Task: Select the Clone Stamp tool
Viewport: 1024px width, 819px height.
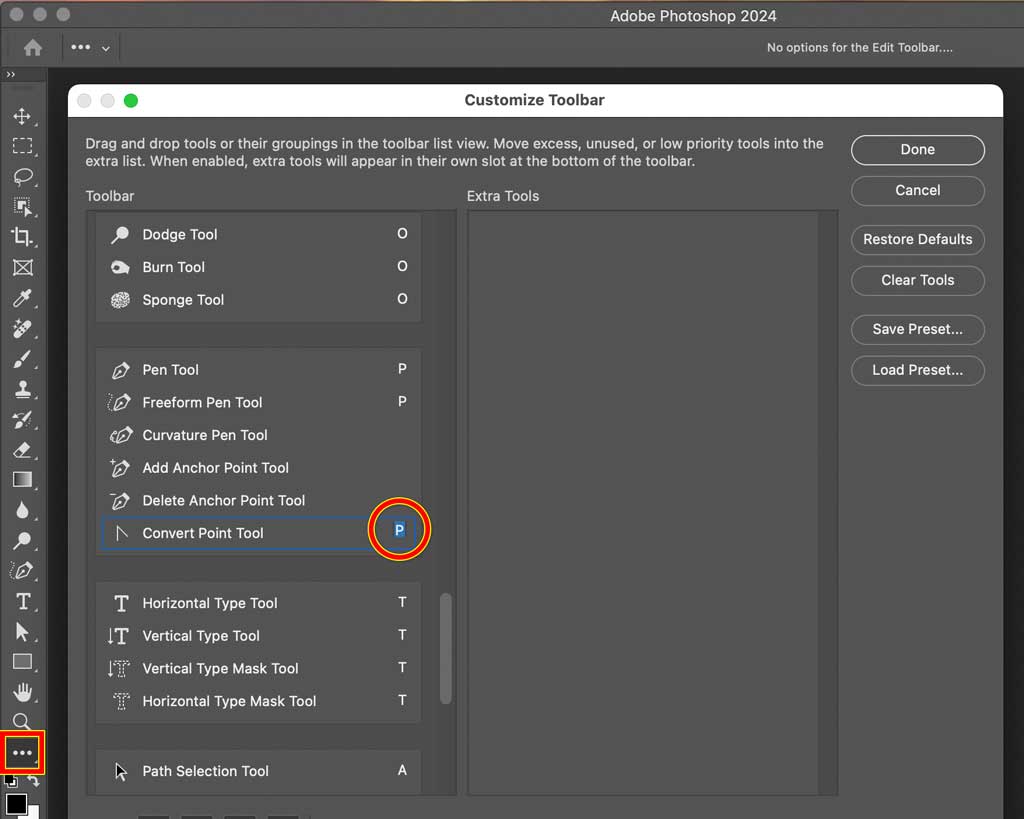Action: pos(22,389)
